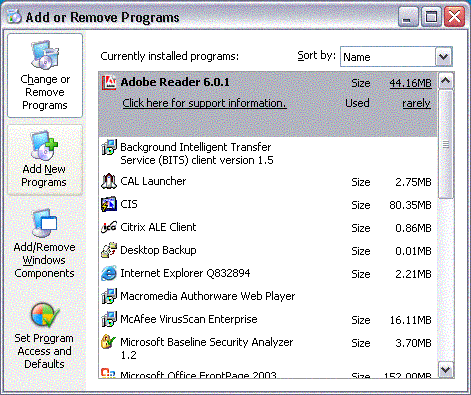Select the Citrix ALE Client entry
This screenshot has width=471, height=395.
pyautogui.click(x=268, y=227)
